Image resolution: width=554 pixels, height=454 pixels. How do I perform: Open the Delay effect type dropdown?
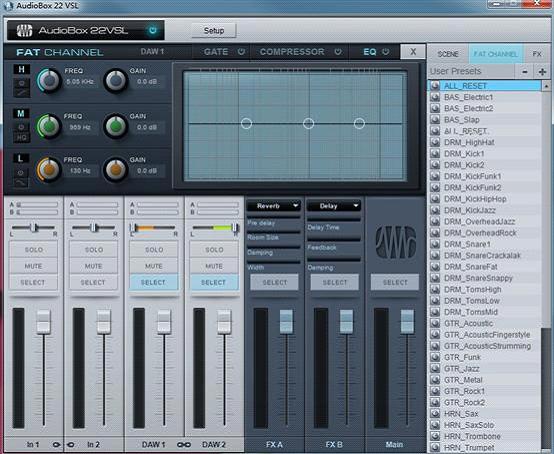pyautogui.click(x=334, y=206)
